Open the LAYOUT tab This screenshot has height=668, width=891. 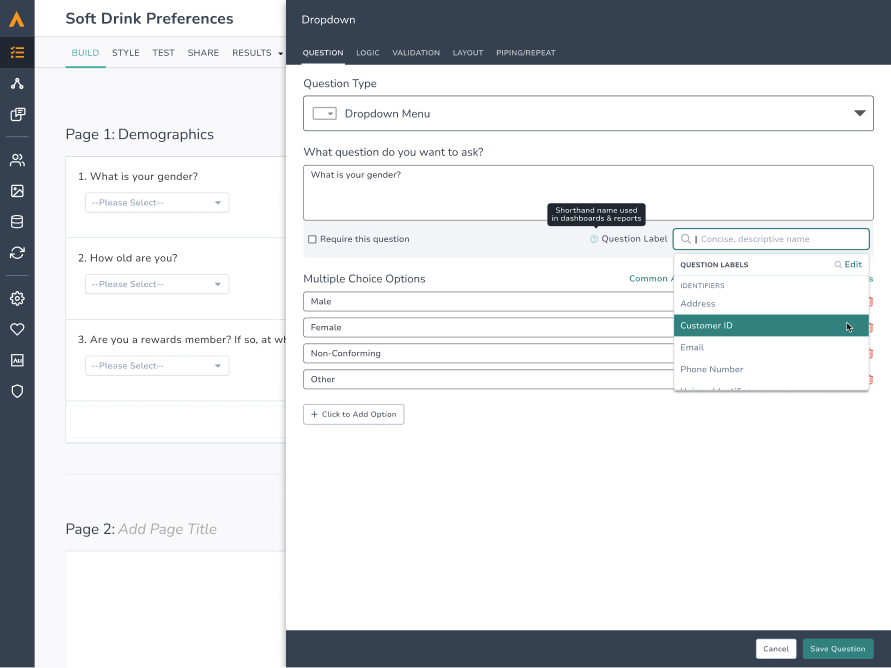tap(468, 53)
